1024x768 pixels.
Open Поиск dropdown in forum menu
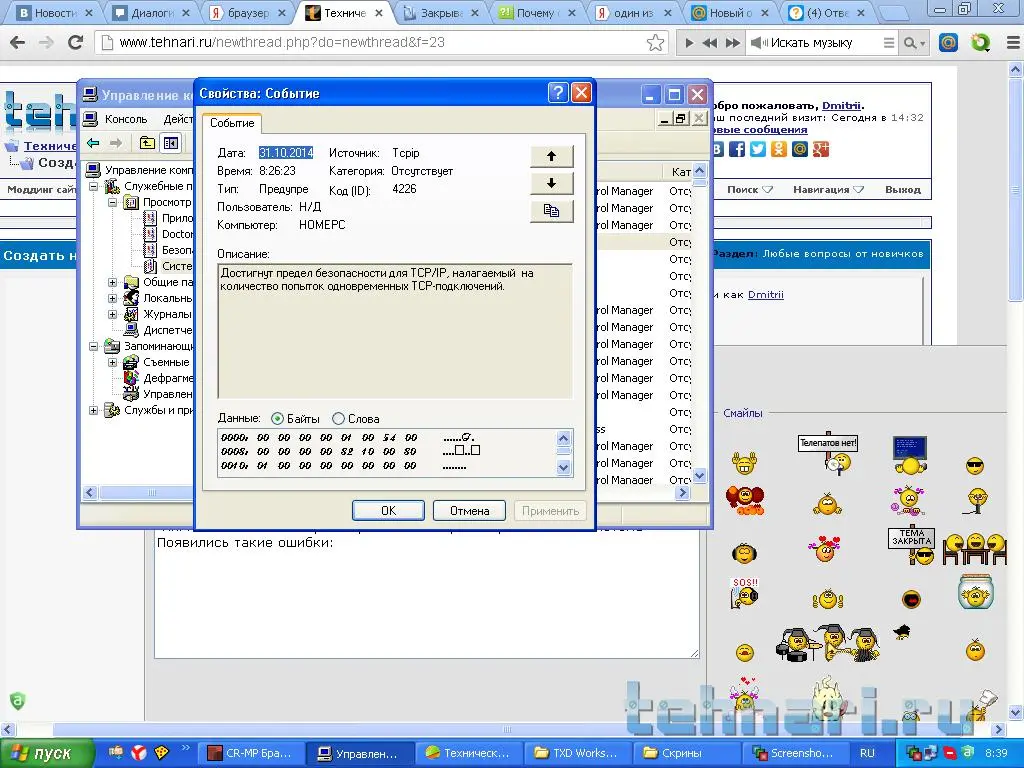pyautogui.click(x=750, y=189)
